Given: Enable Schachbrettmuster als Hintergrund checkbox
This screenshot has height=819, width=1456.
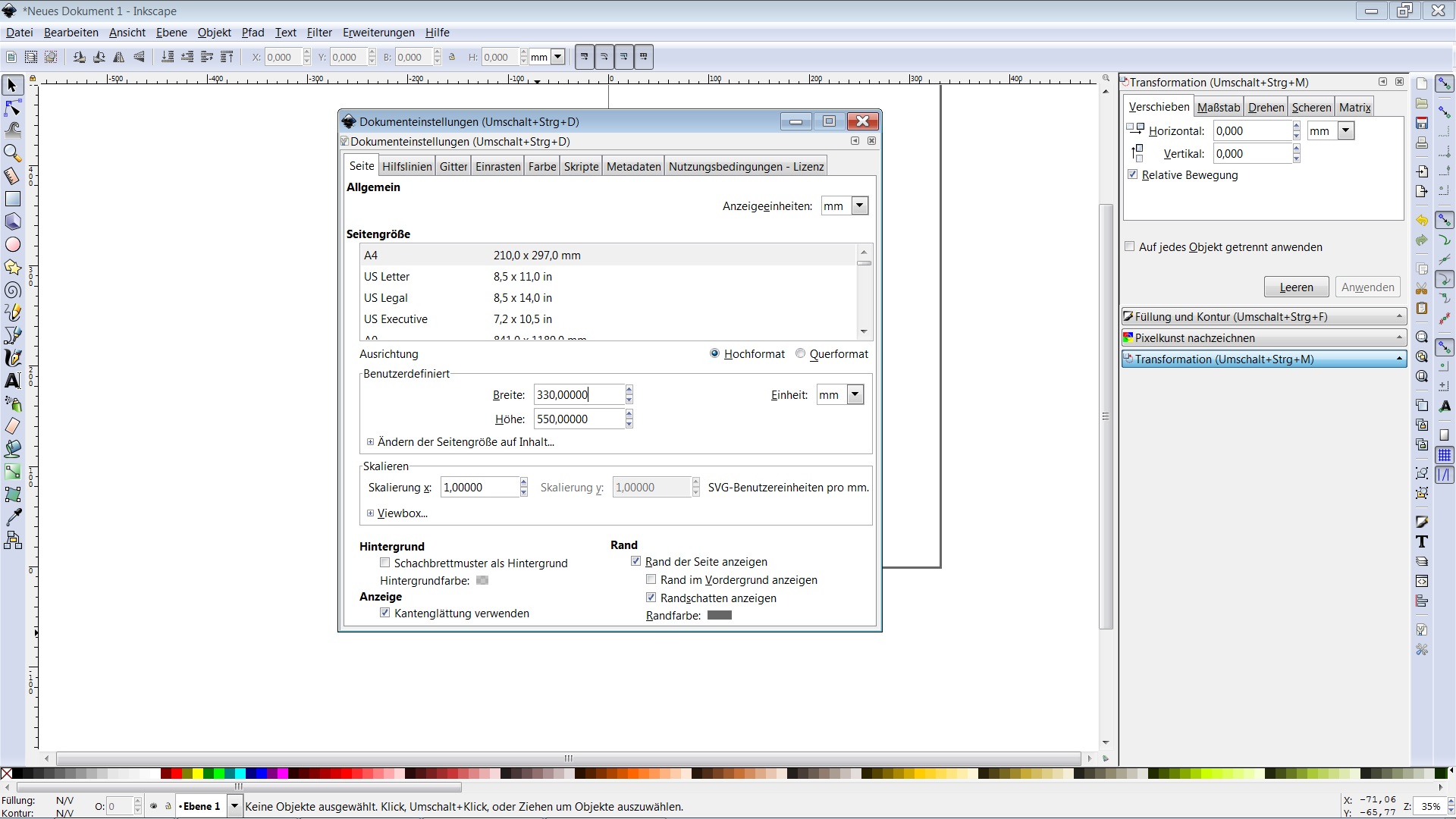Looking at the screenshot, I should pos(384,563).
